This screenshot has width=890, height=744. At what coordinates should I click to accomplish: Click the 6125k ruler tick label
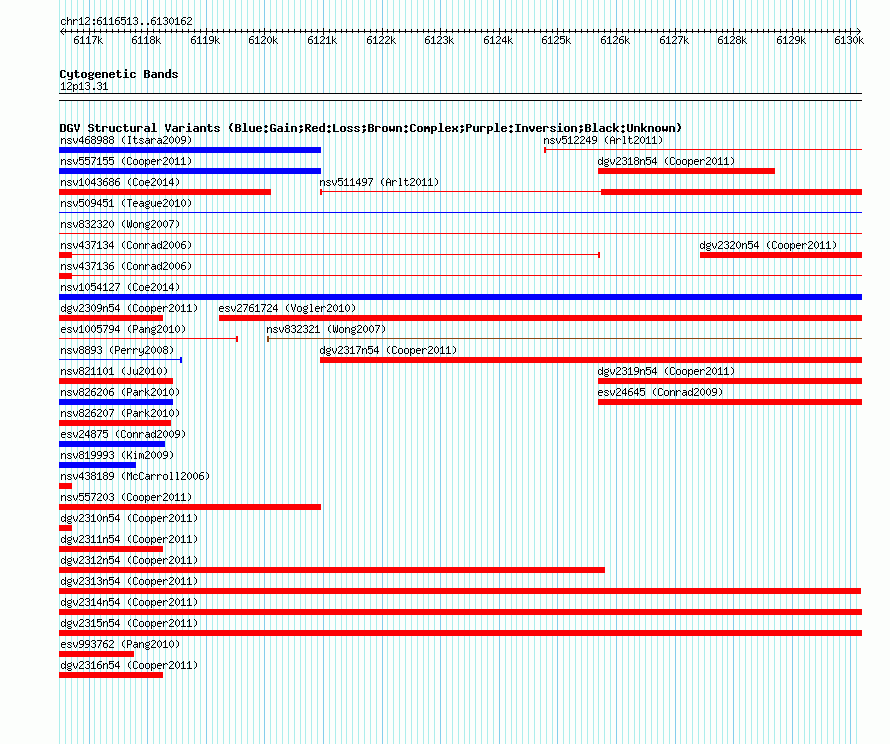tap(556, 40)
